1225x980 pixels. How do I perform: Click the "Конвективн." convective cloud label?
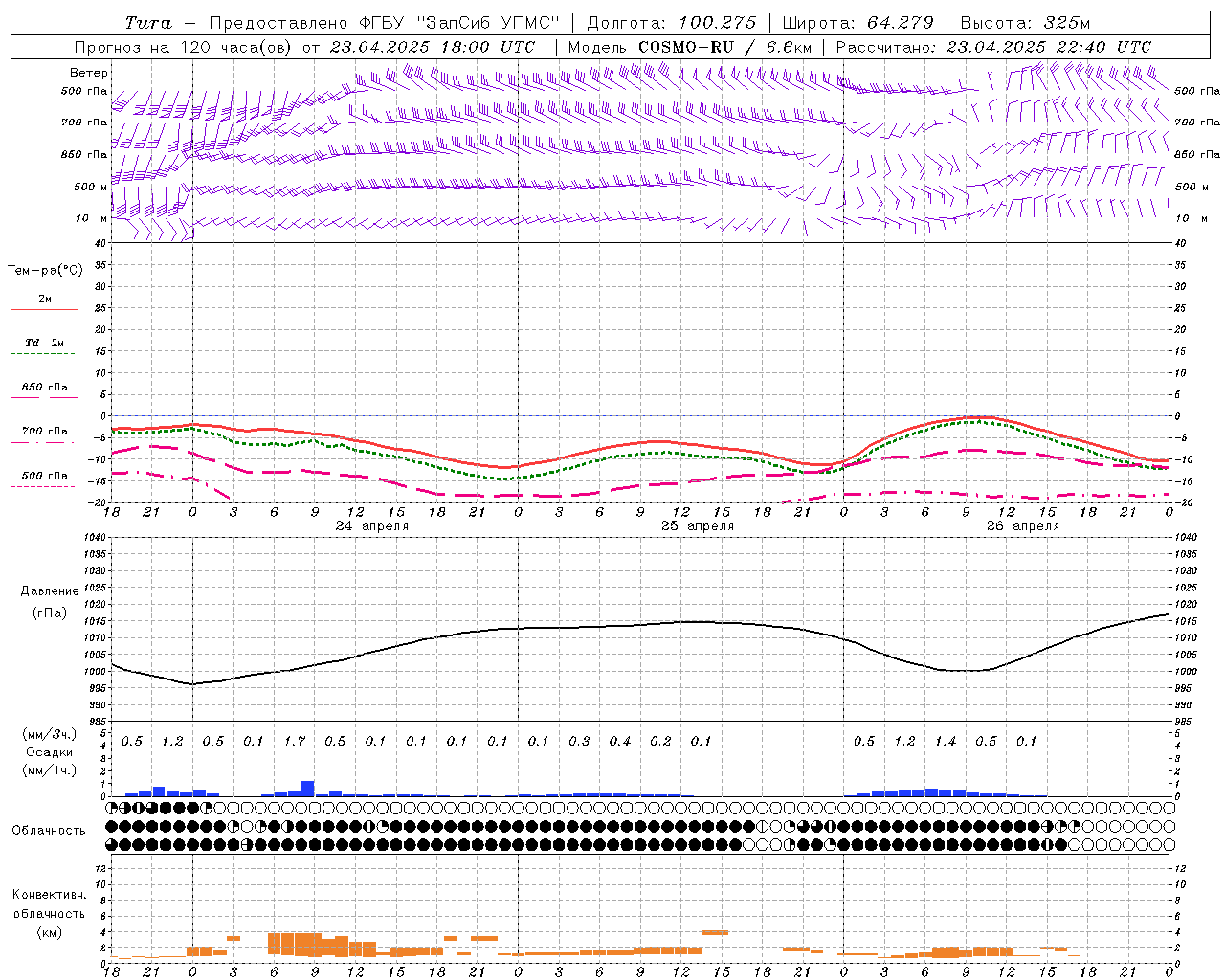pos(50,895)
